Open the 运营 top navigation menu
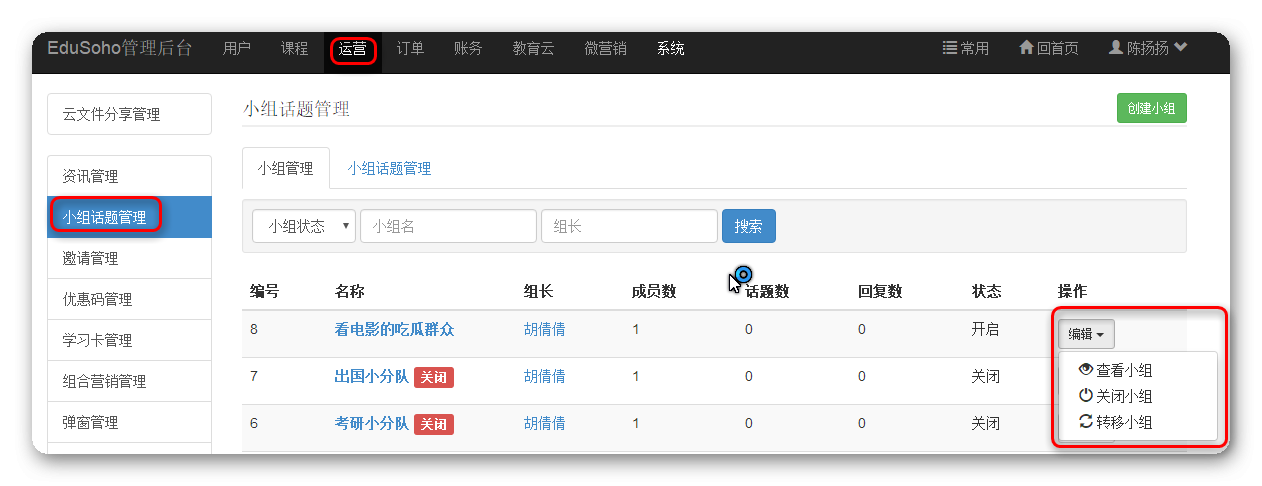 point(353,48)
